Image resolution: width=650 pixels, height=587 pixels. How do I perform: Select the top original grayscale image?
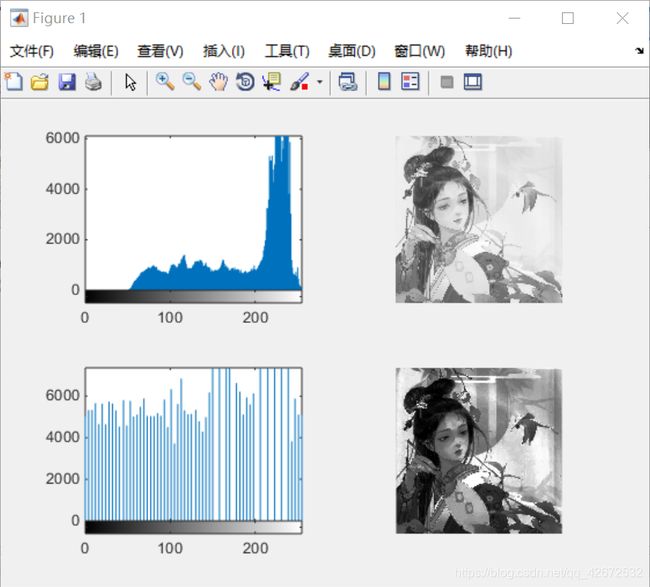click(479, 219)
